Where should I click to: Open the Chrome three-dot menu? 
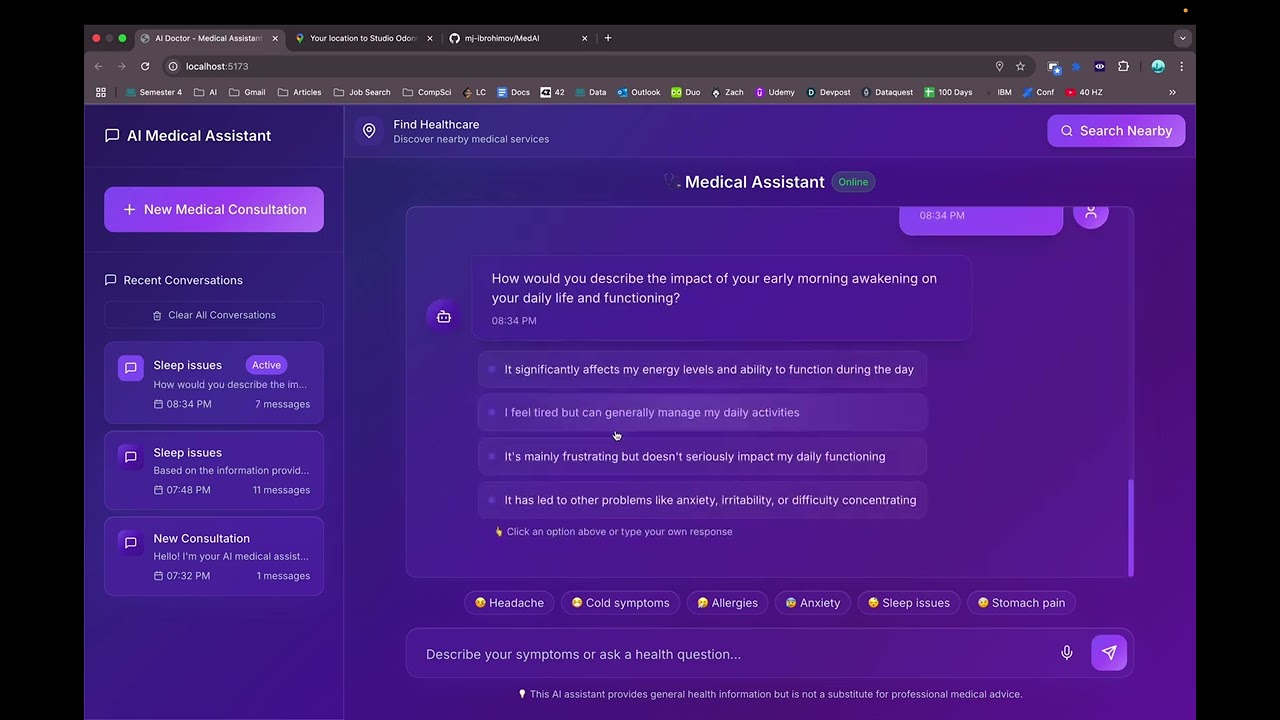point(1182,66)
